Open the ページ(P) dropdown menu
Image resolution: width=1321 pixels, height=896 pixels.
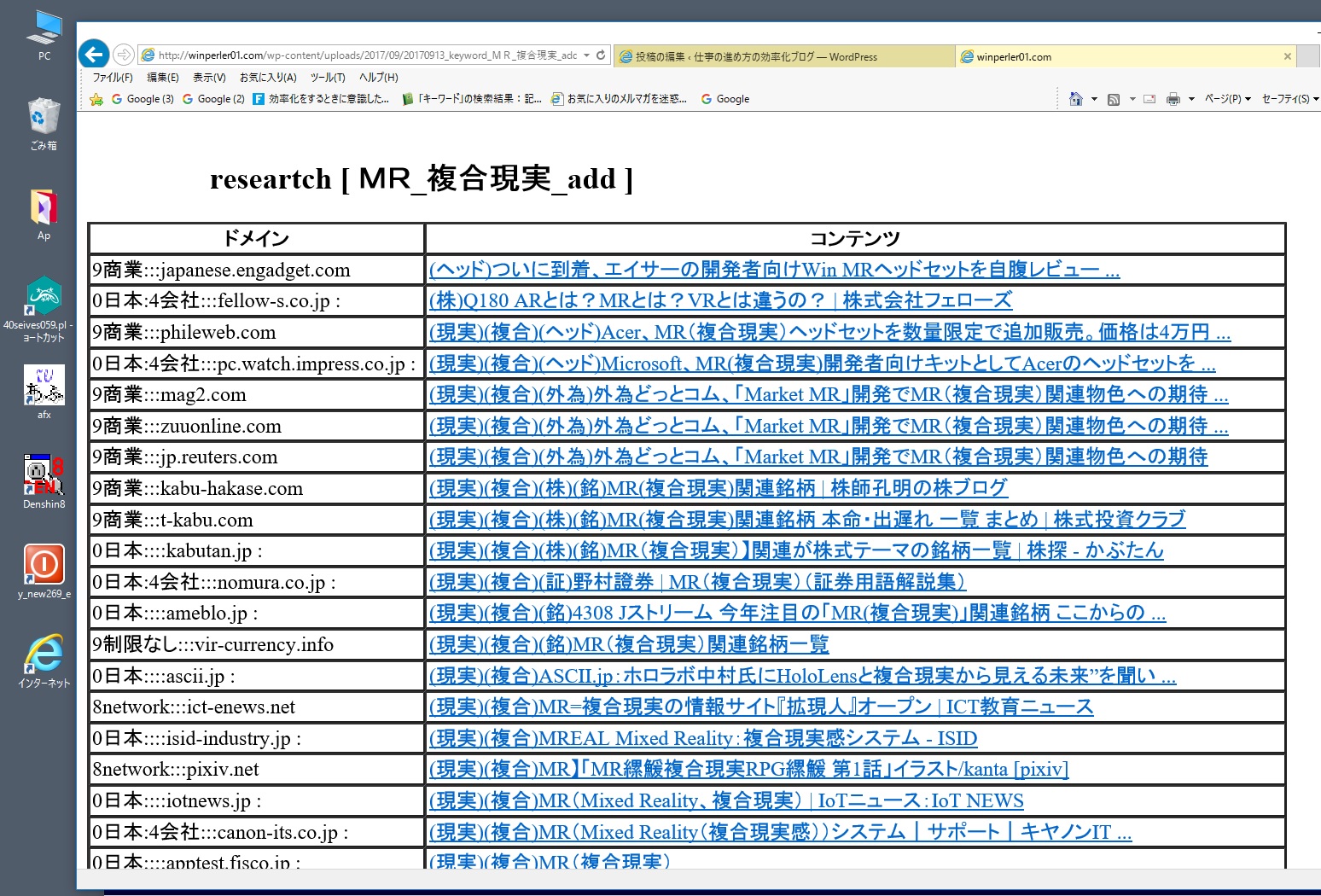(x=1228, y=99)
